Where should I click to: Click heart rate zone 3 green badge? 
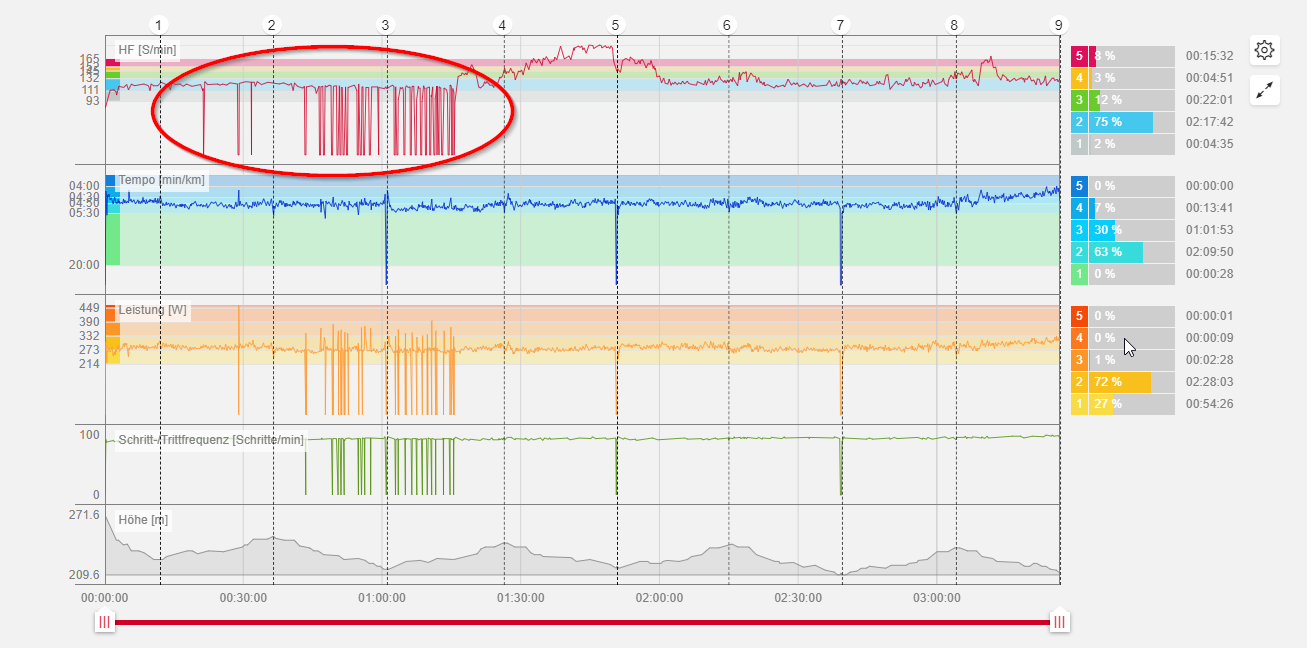pos(1079,100)
